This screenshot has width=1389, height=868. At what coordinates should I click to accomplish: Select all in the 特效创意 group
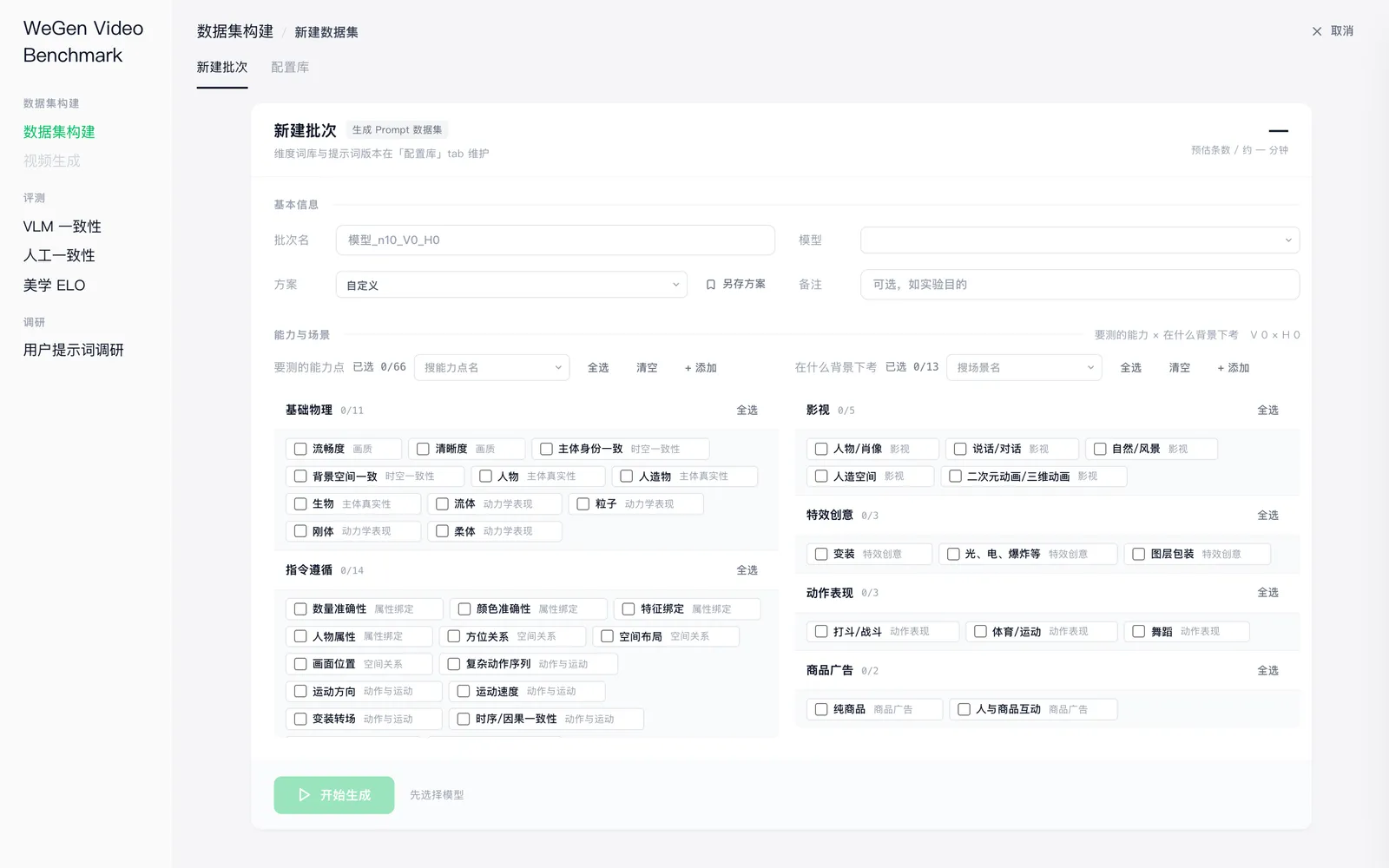pyautogui.click(x=1267, y=516)
